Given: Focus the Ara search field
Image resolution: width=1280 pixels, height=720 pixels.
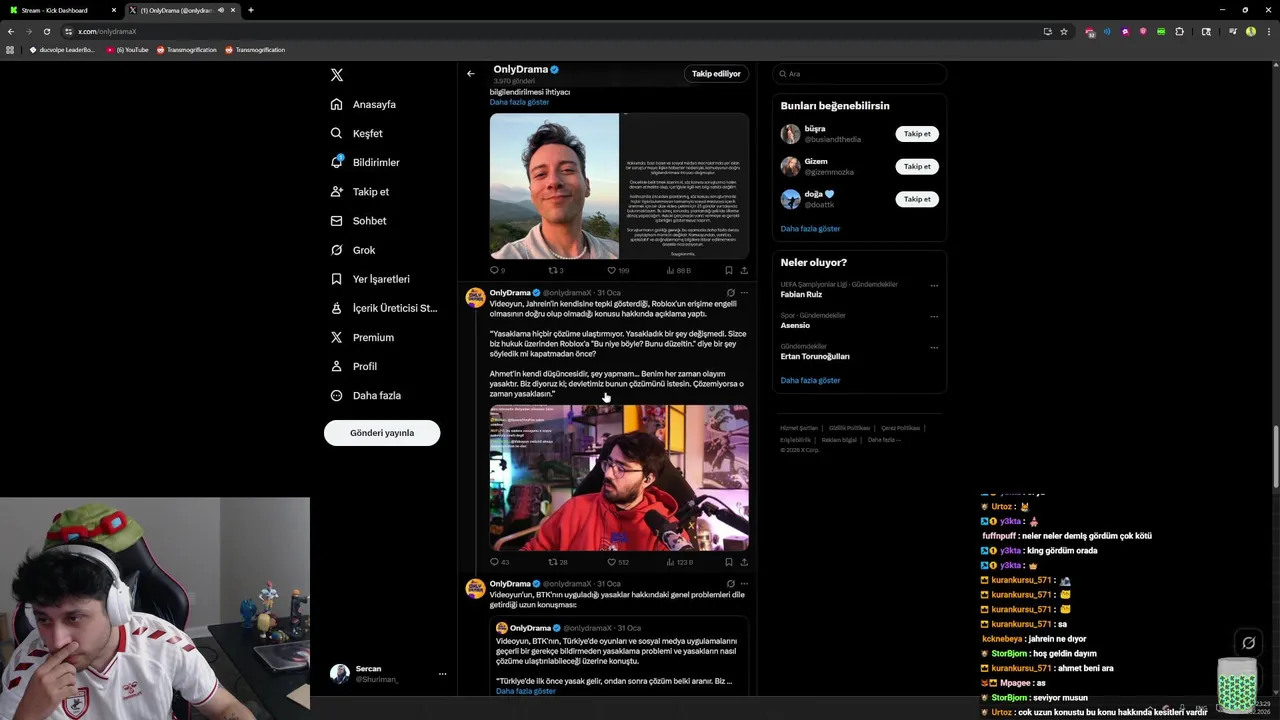Looking at the screenshot, I should click(859, 74).
